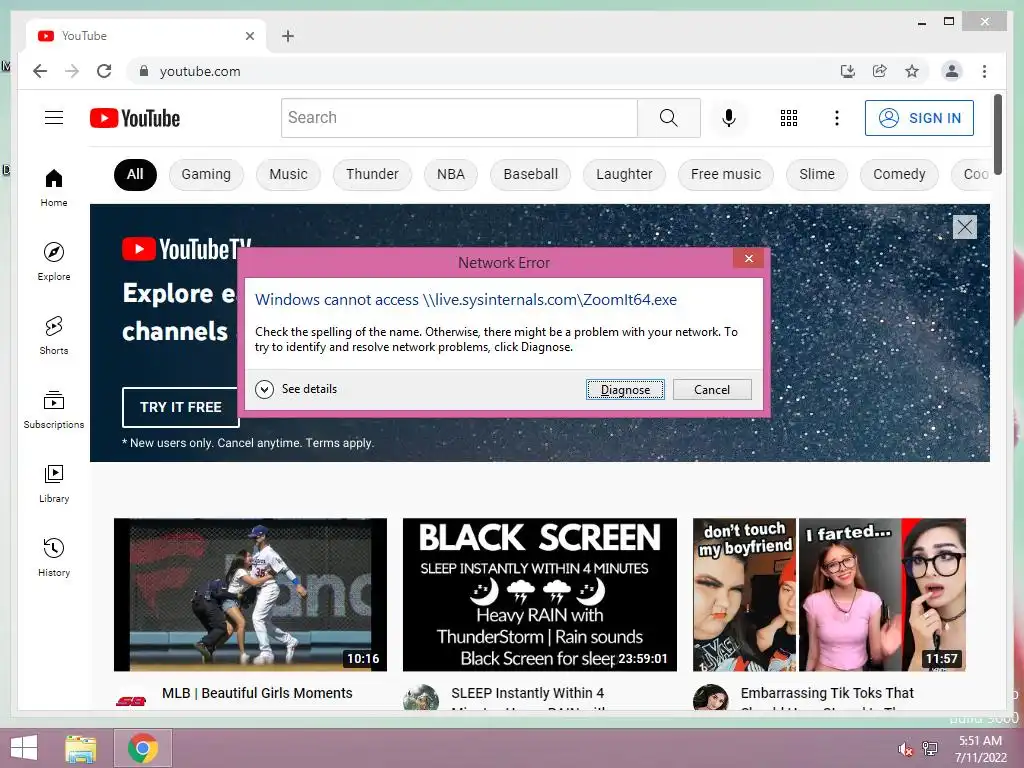The height and width of the screenshot is (768, 1024).
Task: Click the install app icon in address bar
Action: [x=848, y=71]
